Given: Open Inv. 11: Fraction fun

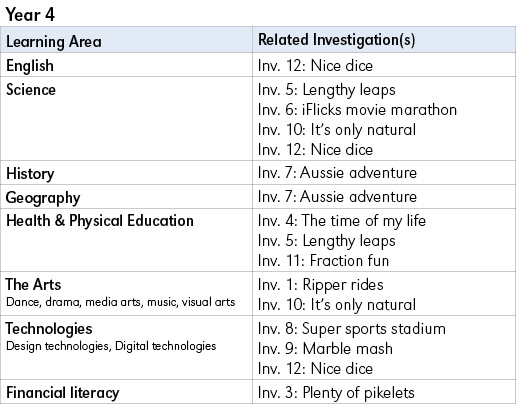Looking at the screenshot, I should coord(323,260).
